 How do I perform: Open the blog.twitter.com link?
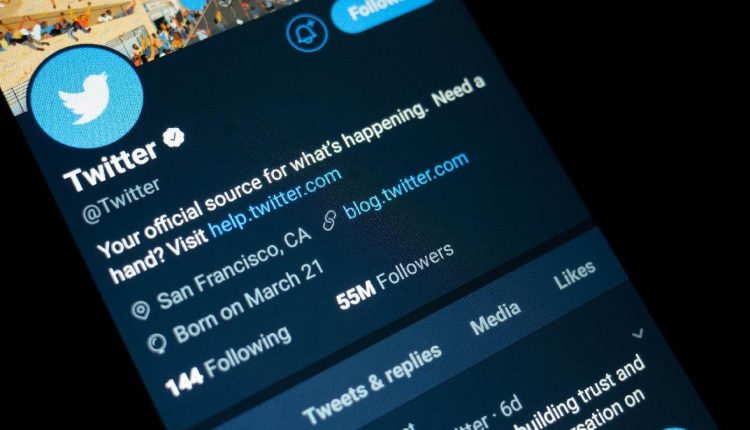[x=406, y=186]
